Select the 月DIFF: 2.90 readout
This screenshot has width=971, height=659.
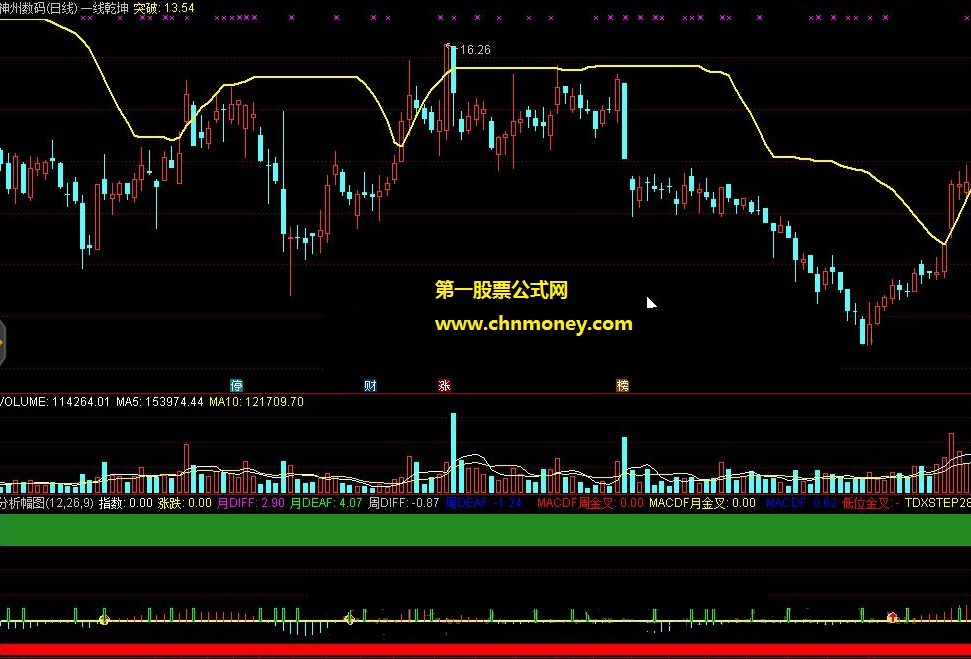pos(250,503)
